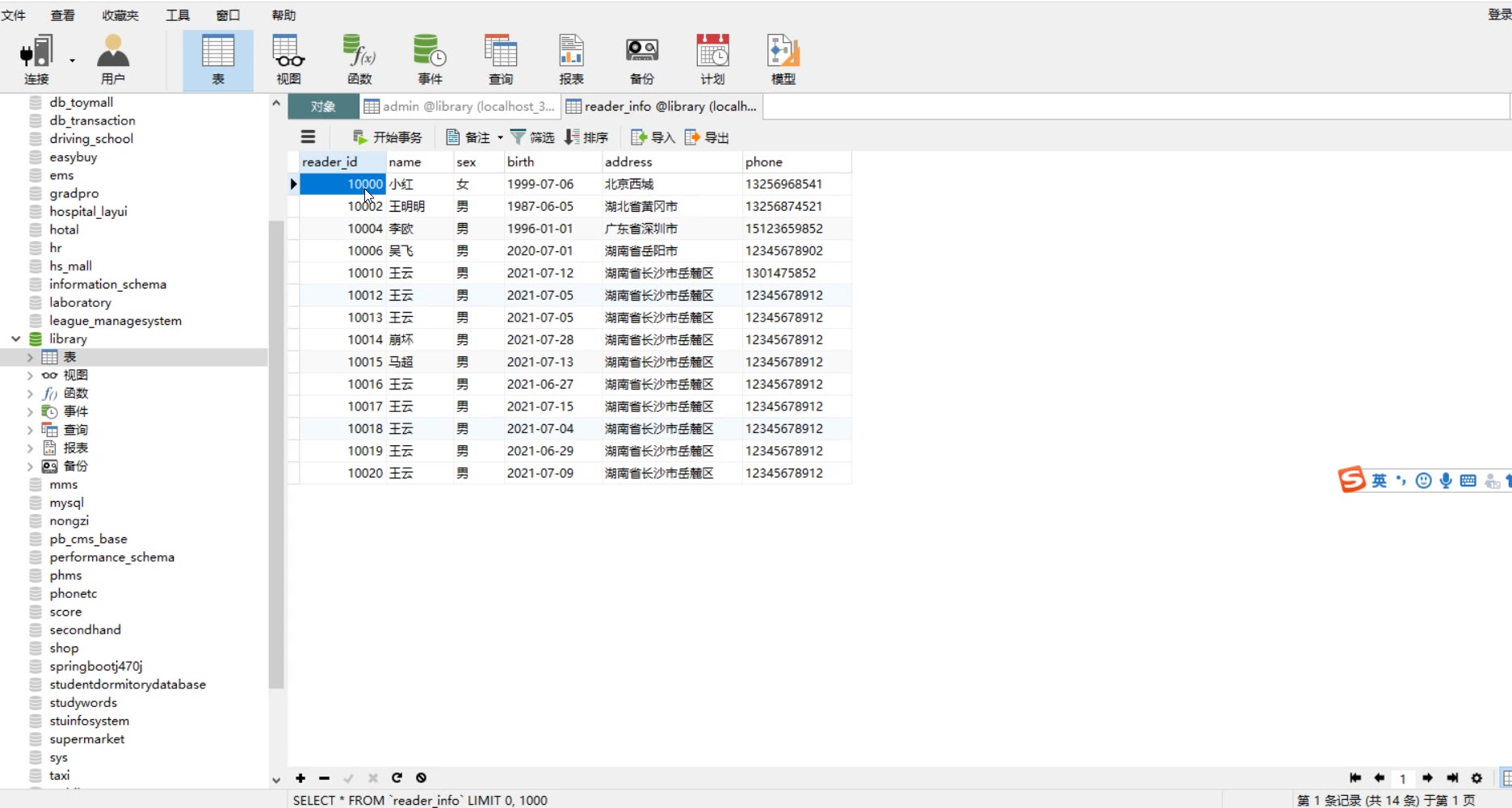
Task: Open the 函数 (Function) objects
Action: click(359, 60)
